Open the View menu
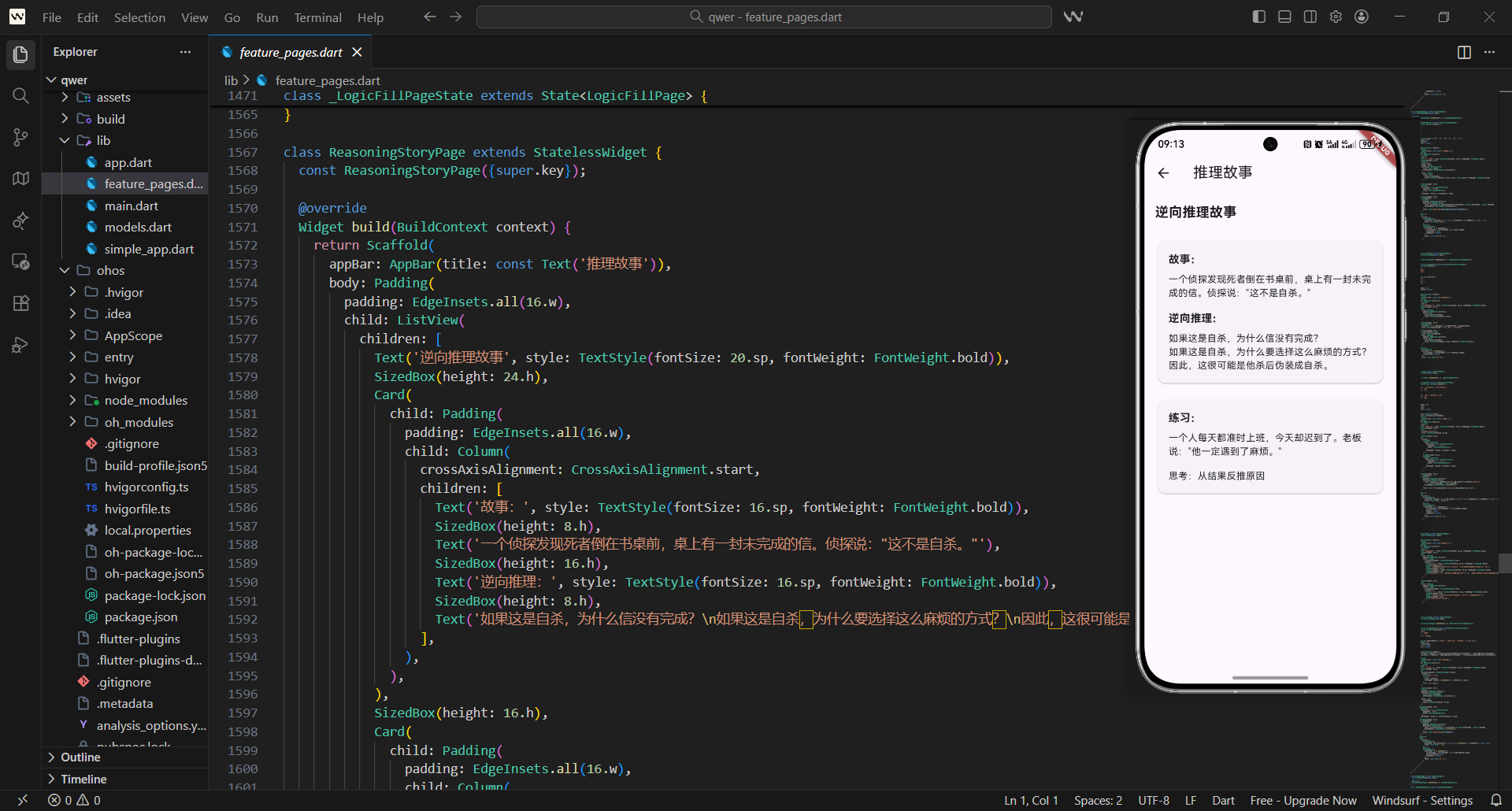This screenshot has height=811, width=1512. [195, 17]
